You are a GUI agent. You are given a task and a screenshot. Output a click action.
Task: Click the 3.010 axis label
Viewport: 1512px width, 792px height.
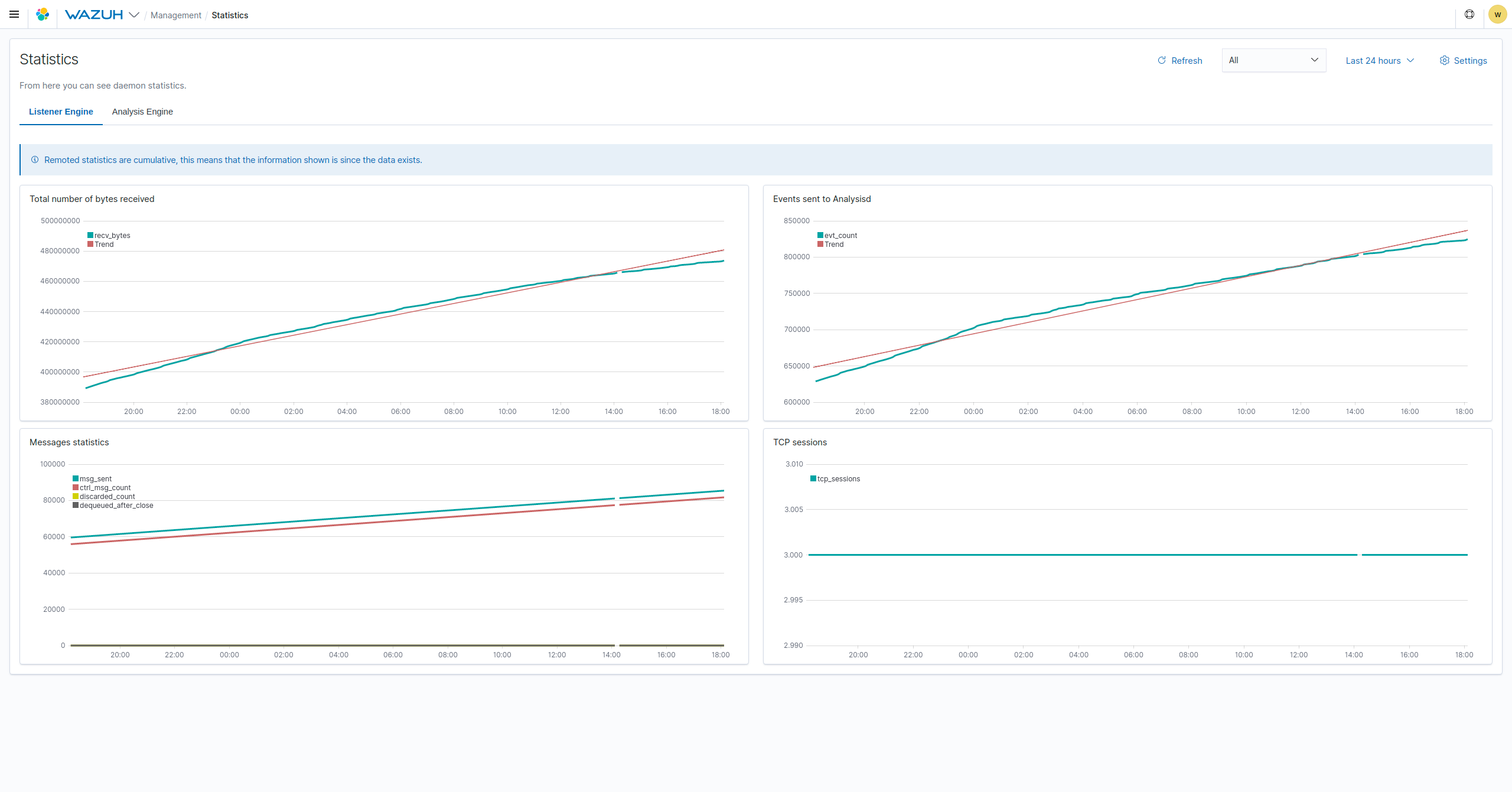click(x=794, y=464)
